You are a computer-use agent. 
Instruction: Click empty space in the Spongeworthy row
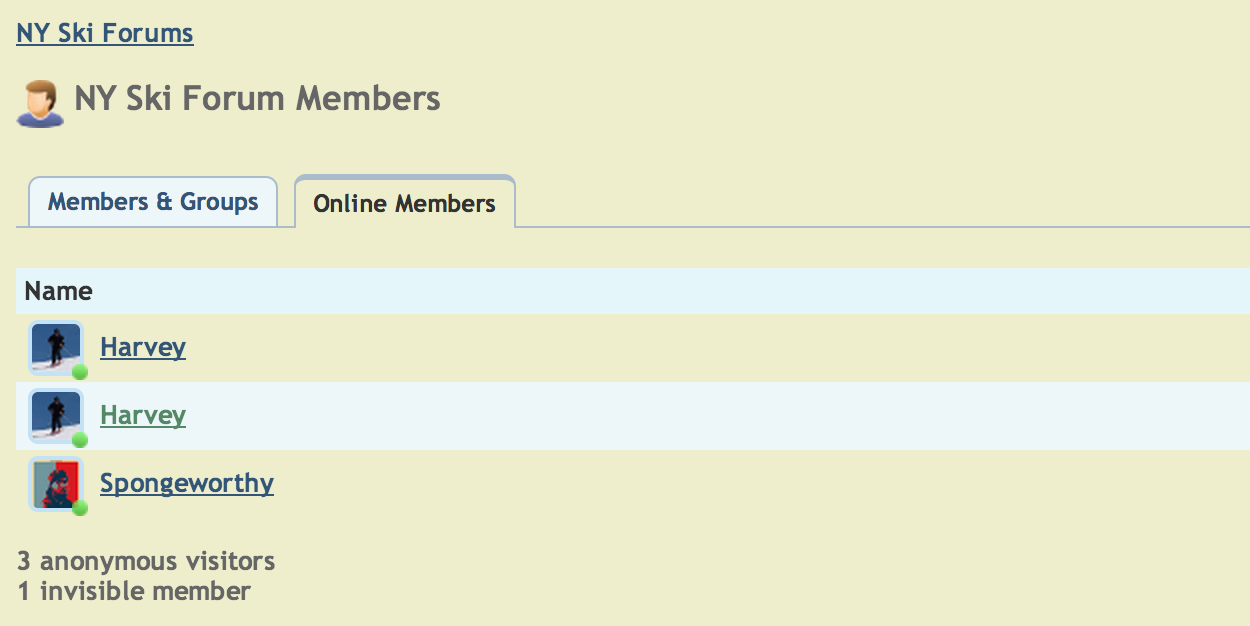700,484
